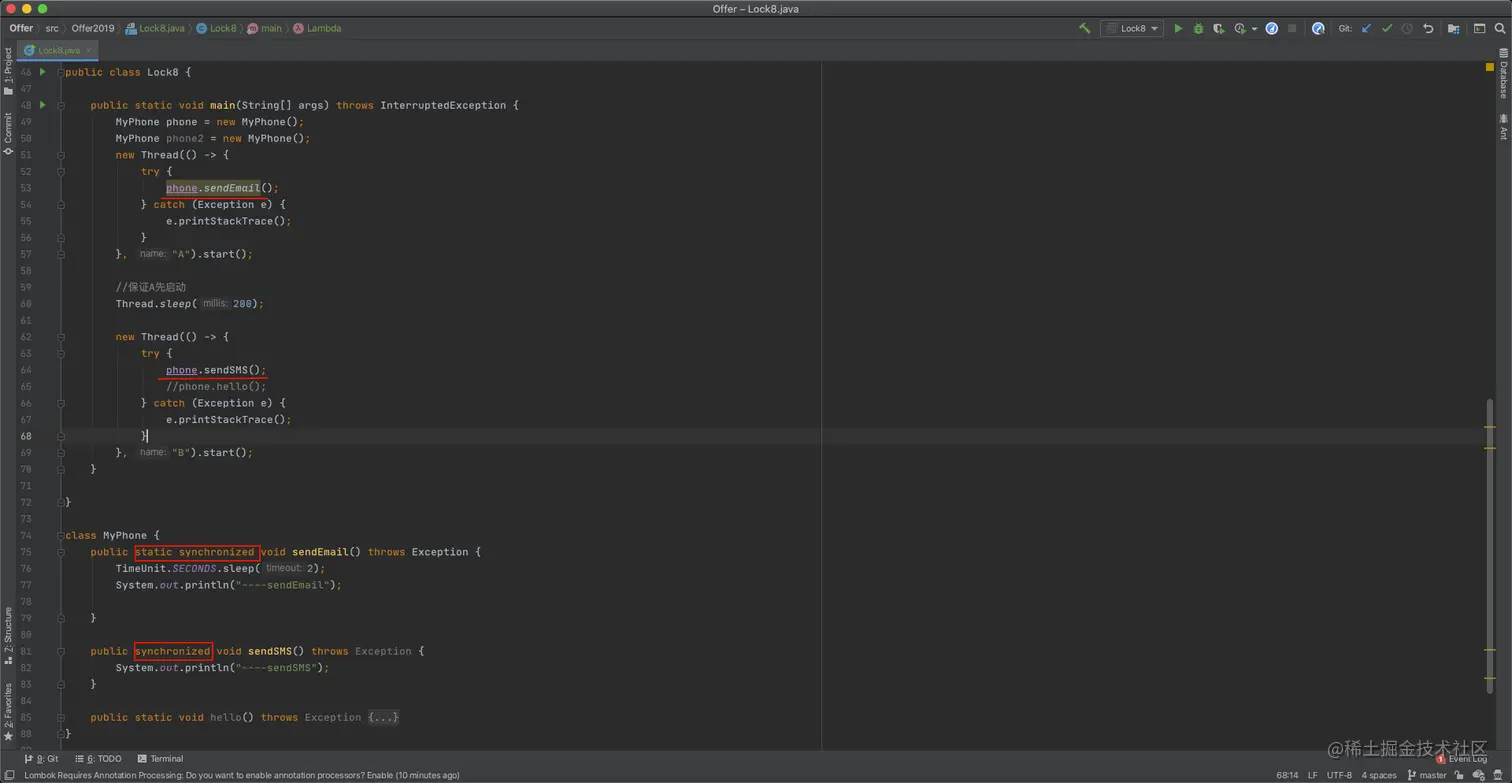Viewport: 1512px width, 783px height.
Task: Click phone.sendSMS() call on line 64
Action: (x=216, y=370)
